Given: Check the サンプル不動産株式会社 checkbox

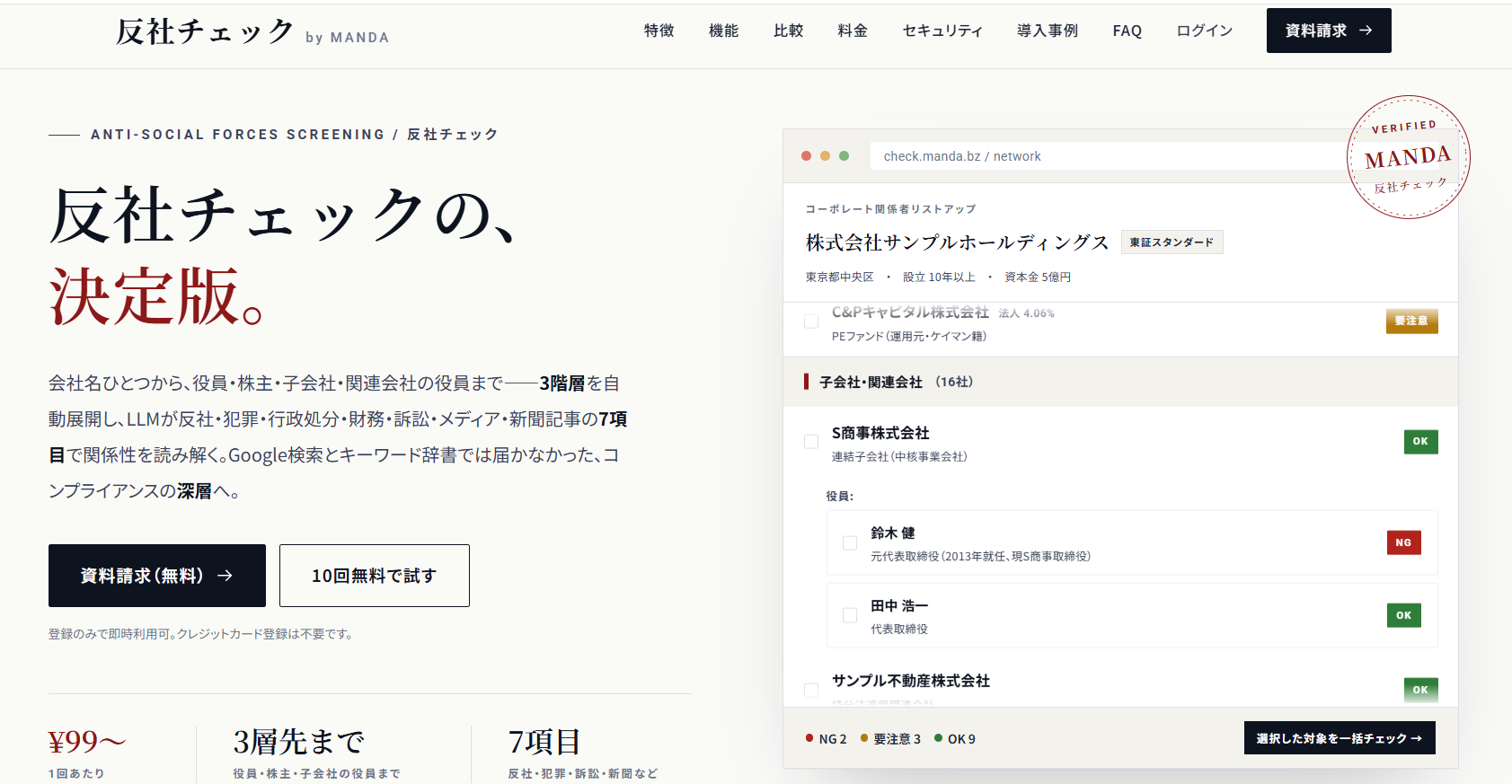Looking at the screenshot, I should tap(811, 690).
